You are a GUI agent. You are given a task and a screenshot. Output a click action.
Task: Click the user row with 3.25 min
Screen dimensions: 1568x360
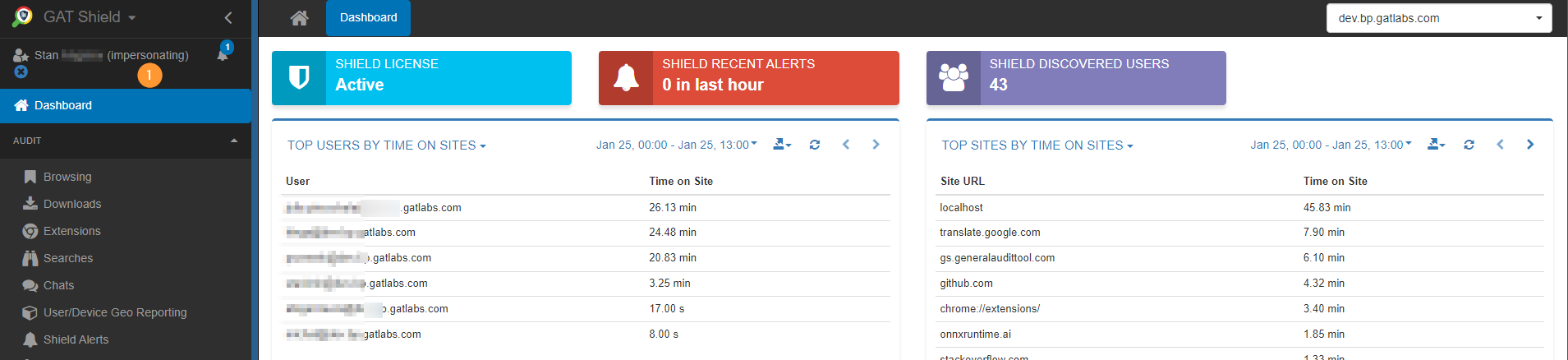click(x=586, y=284)
